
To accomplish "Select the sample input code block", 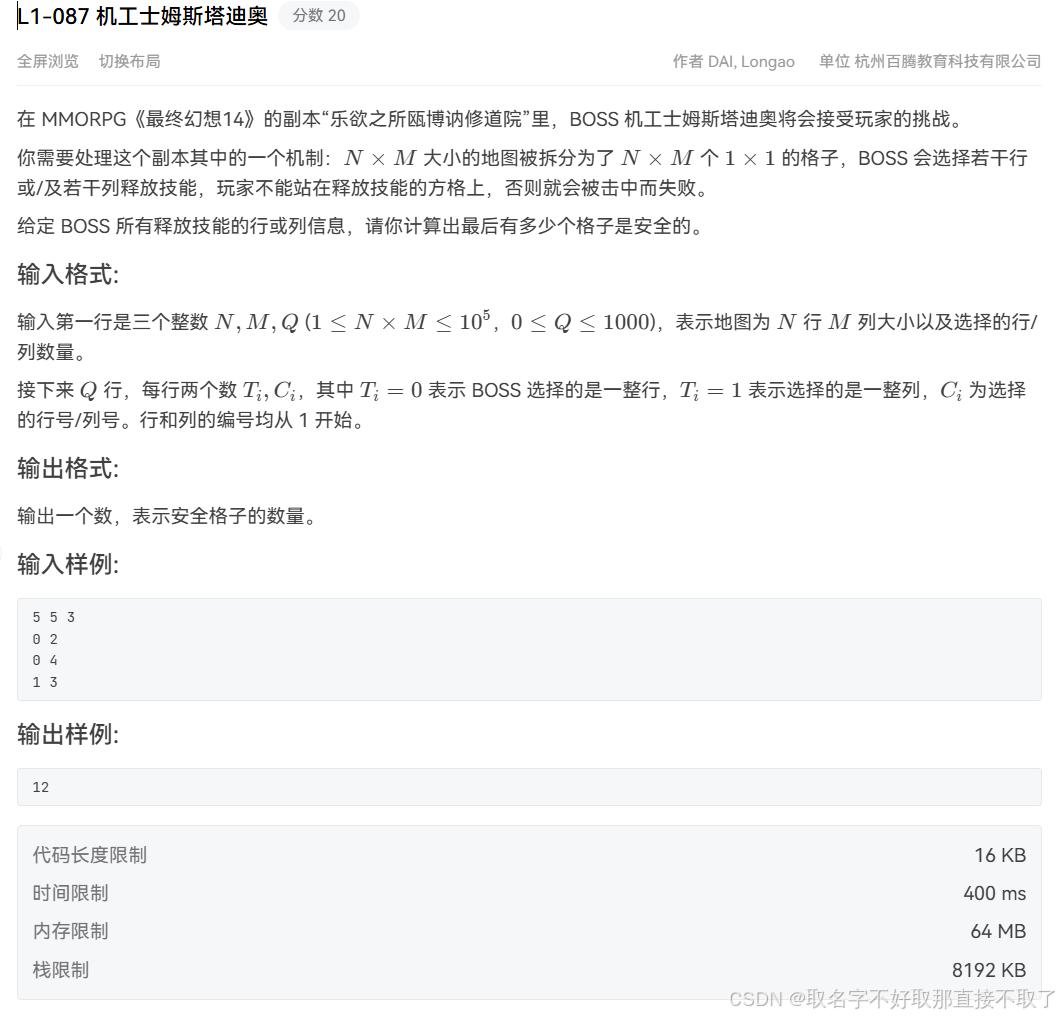I will point(530,649).
